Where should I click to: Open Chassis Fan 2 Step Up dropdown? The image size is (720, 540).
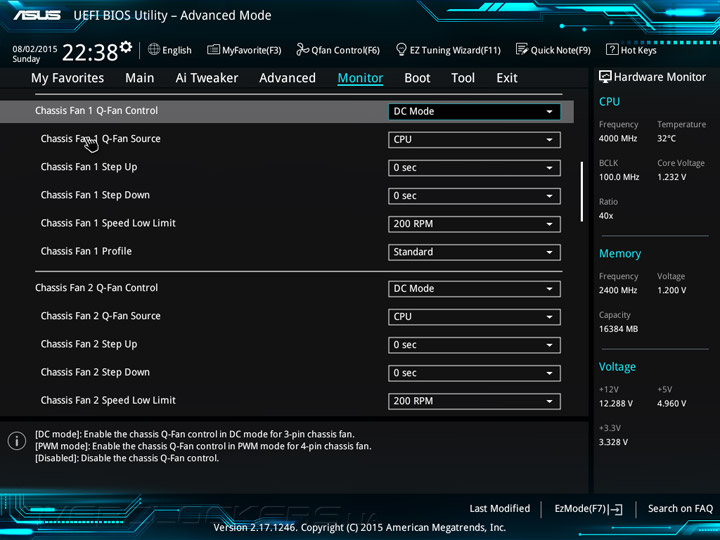[x=474, y=345]
